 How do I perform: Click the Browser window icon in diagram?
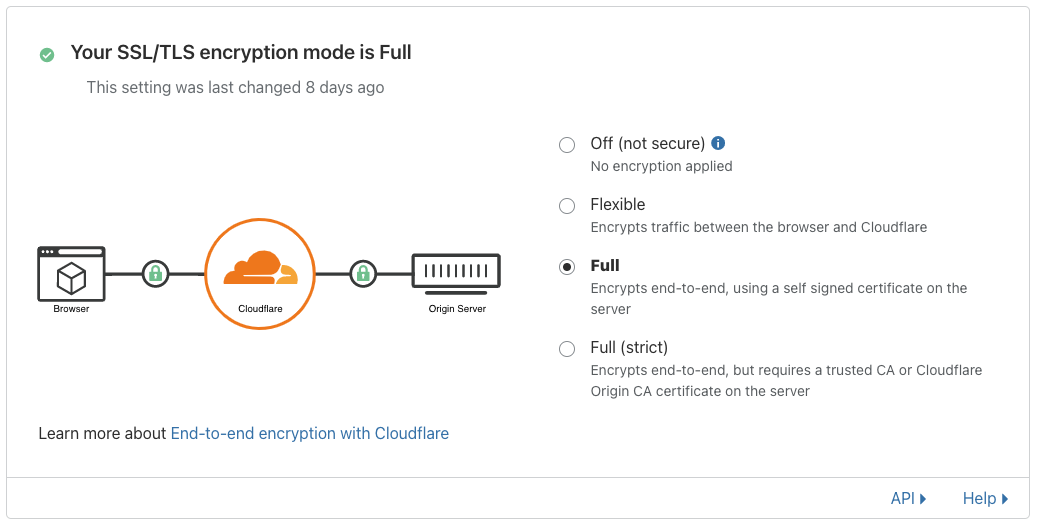72,274
